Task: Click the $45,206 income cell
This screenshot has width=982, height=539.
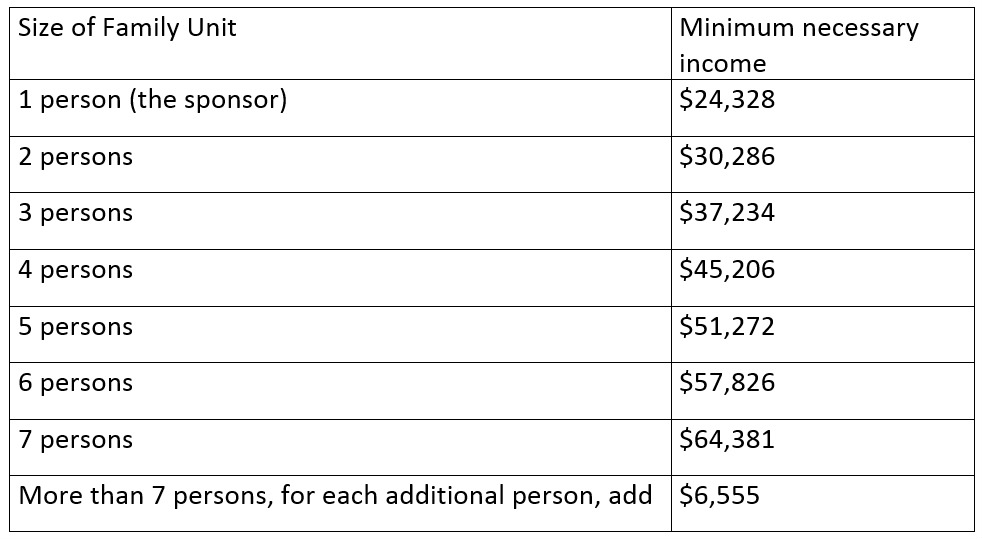Action: point(822,278)
